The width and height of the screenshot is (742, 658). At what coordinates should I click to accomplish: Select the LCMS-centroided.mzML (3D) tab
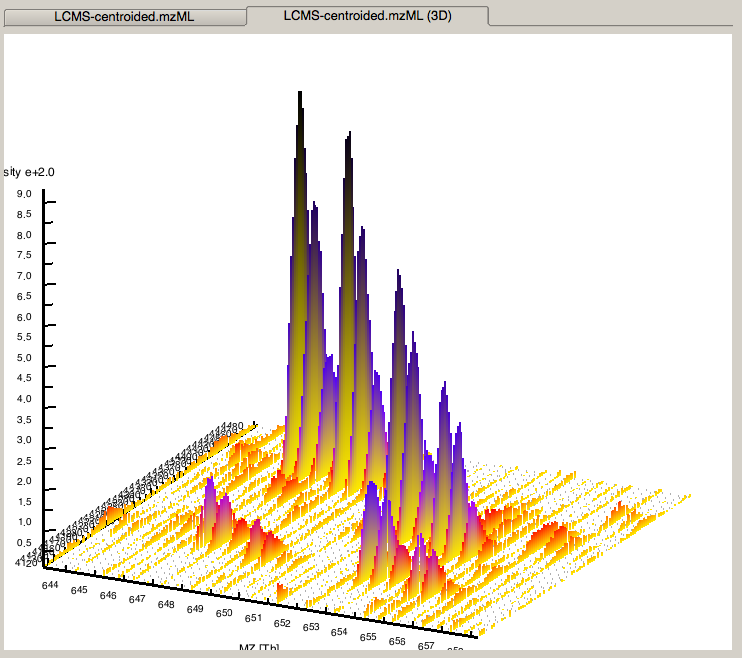[368, 16]
